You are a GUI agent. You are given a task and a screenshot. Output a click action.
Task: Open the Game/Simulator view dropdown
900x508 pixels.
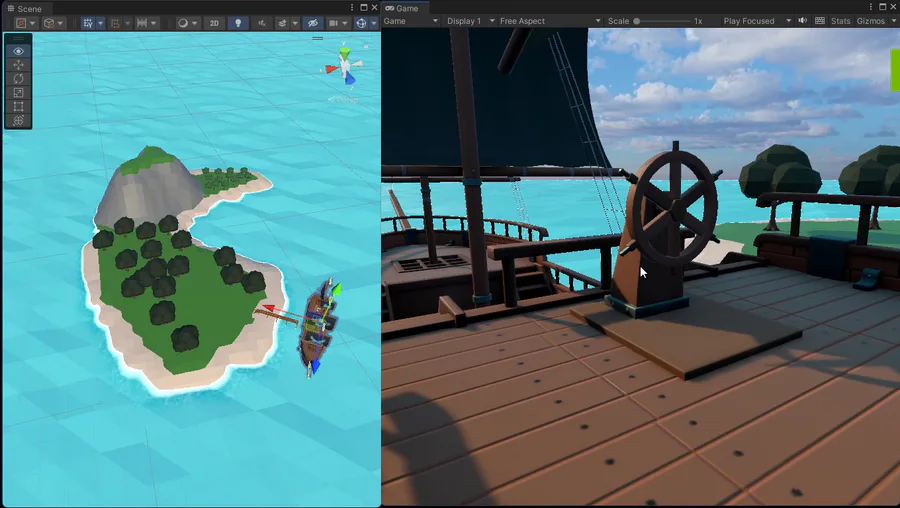tap(411, 21)
